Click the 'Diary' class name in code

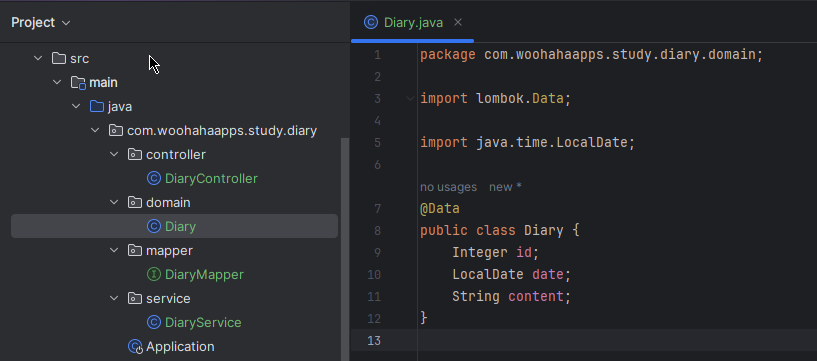click(543, 230)
